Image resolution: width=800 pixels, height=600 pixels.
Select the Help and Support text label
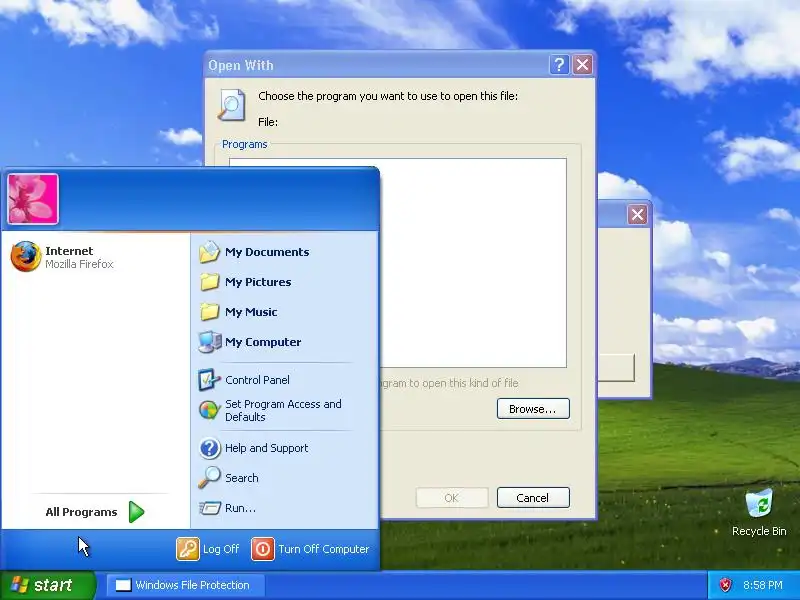[x=266, y=448]
